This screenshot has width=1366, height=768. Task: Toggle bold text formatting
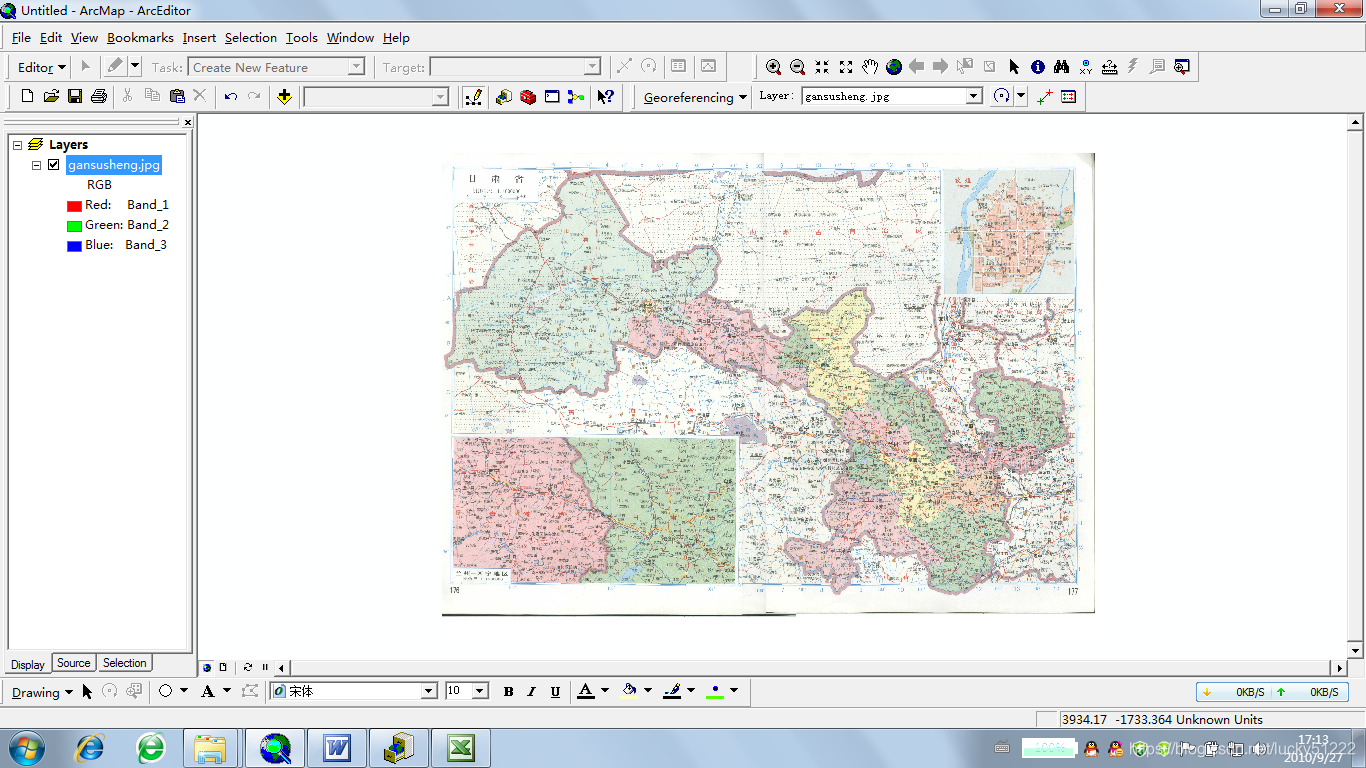coord(508,691)
